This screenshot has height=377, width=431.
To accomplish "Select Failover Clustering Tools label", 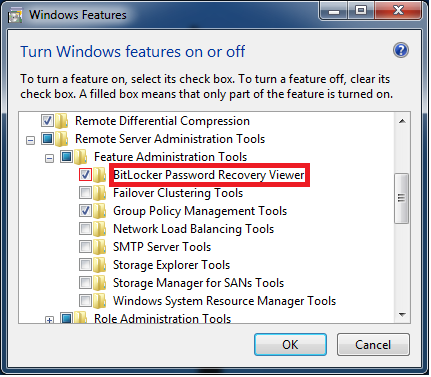I will pos(178,193).
